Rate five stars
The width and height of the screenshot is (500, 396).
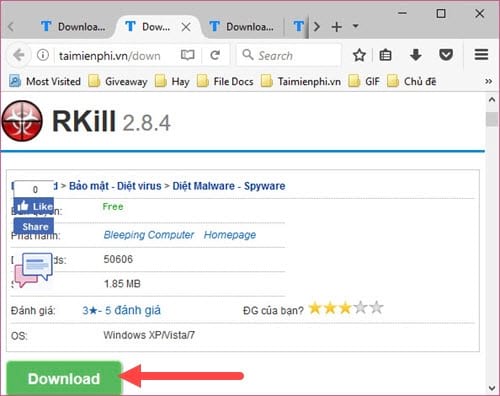tap(376, 308)
